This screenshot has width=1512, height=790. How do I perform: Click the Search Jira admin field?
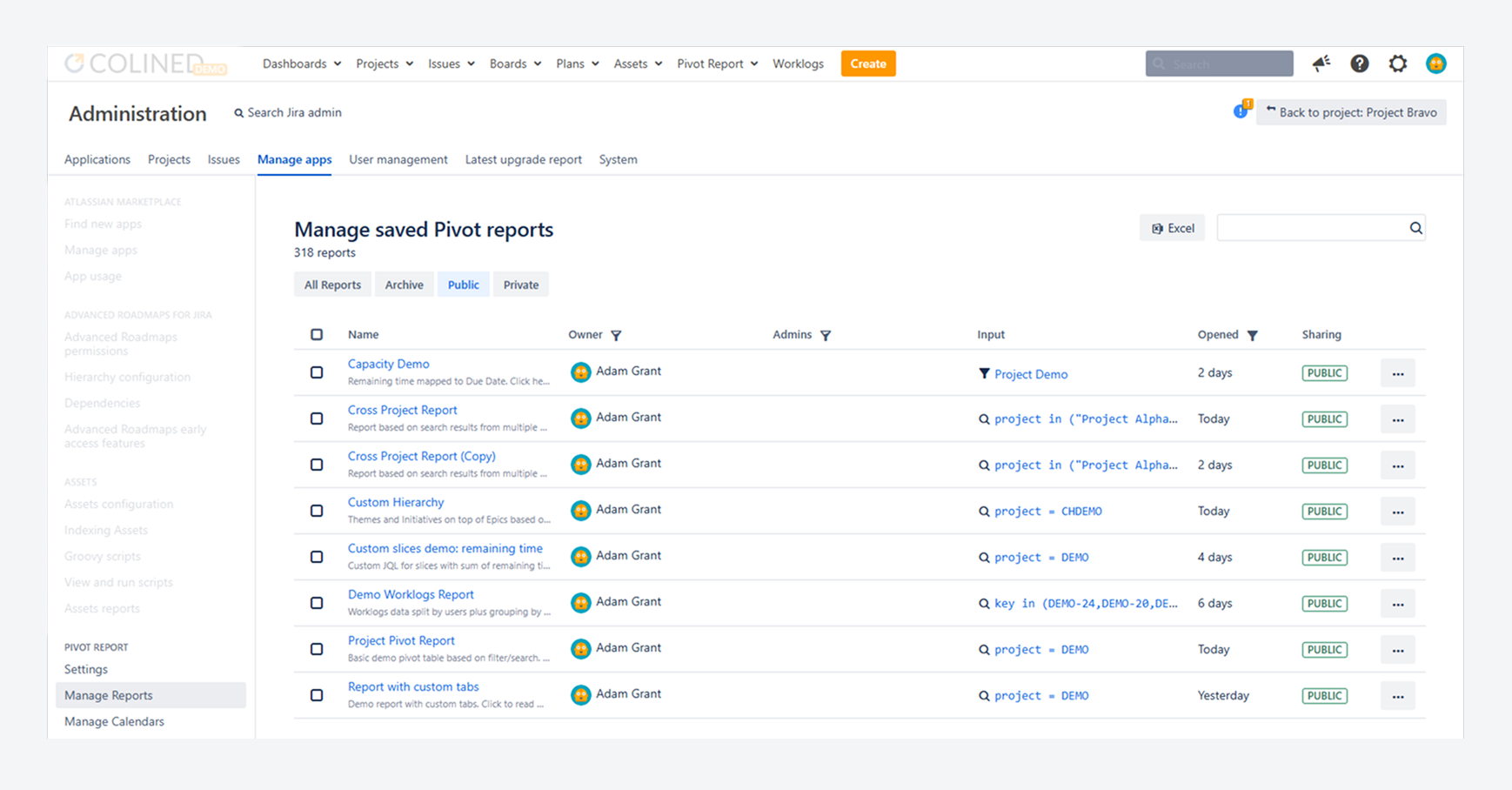point(288,112)
